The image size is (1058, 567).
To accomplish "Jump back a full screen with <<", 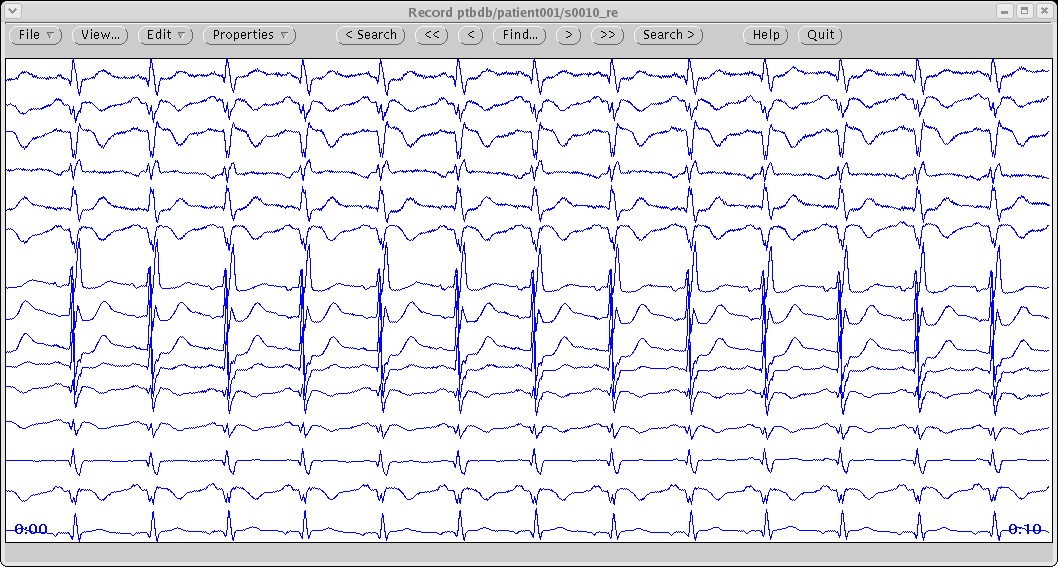I will (431, 35).
